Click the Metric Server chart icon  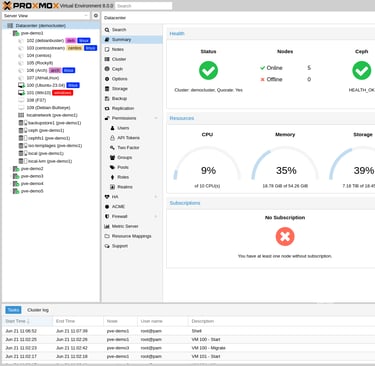click(x=107, y=226)
